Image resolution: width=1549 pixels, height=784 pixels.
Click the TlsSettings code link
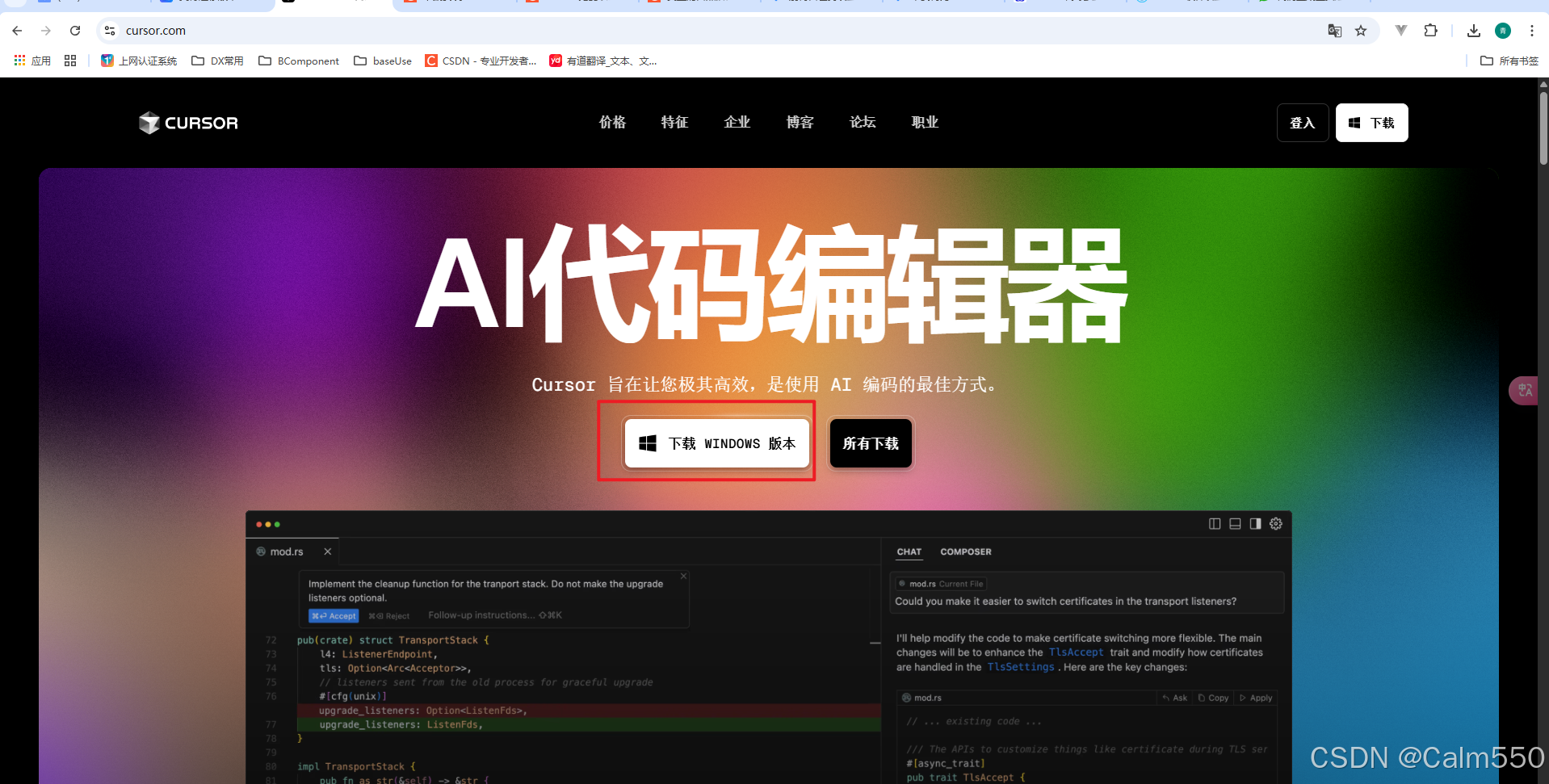(1021, 667)
